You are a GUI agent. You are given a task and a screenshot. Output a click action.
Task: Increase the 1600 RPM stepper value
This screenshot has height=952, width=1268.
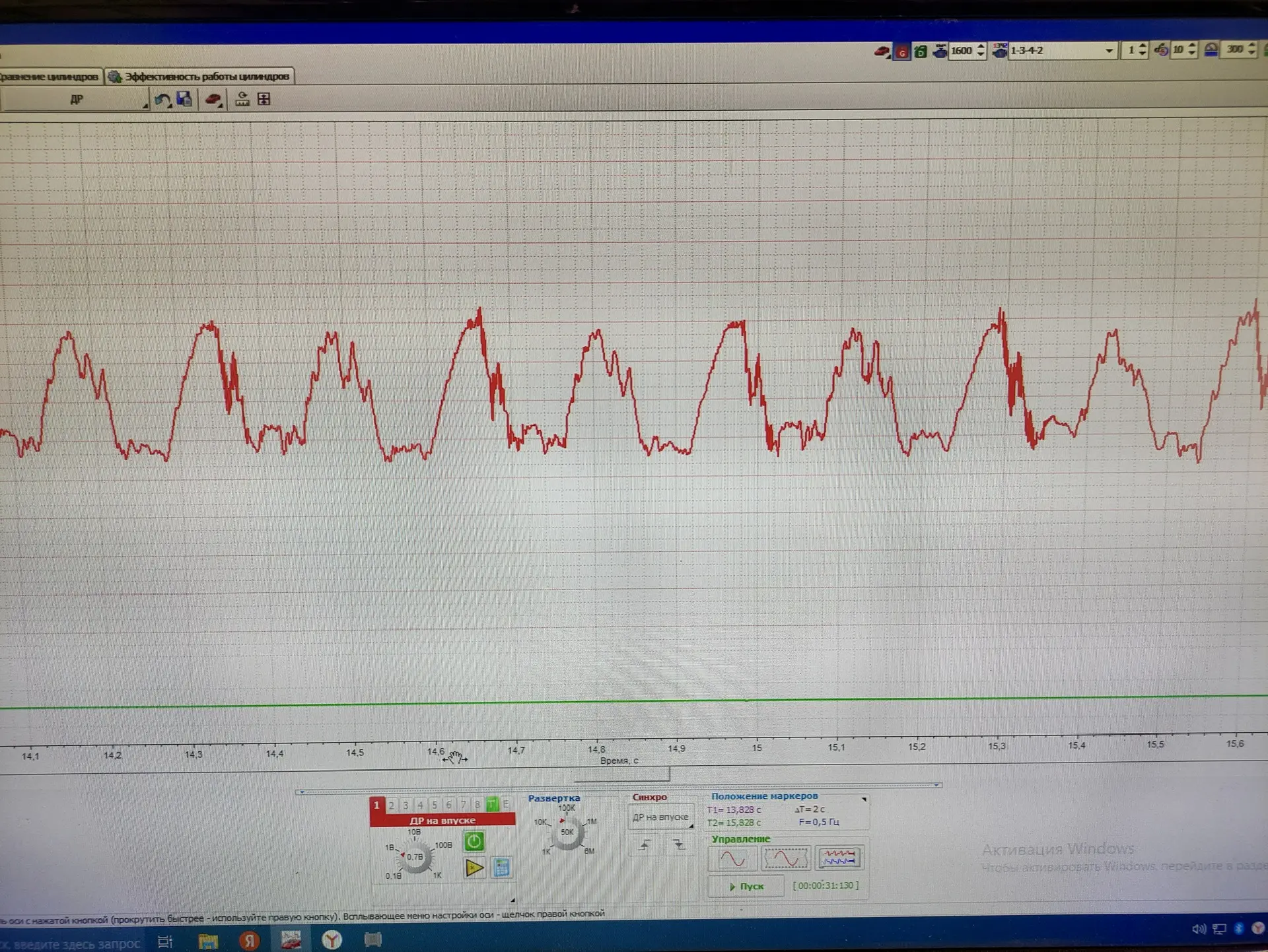point(981,47)
